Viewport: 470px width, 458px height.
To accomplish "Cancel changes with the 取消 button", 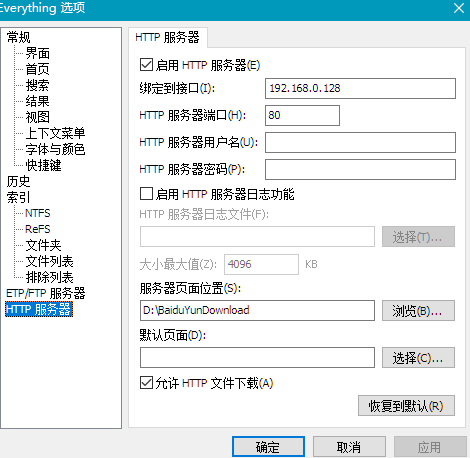I will coord(349,447).
